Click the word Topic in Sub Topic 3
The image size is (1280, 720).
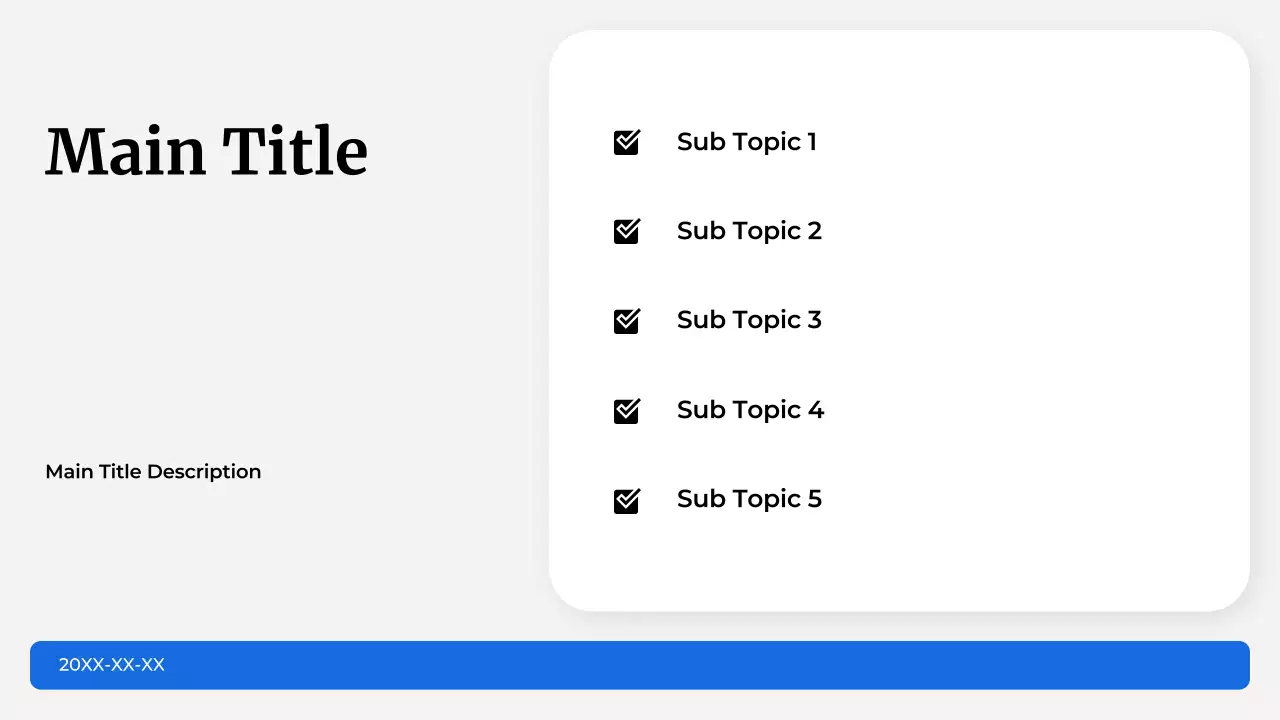tap(767, 320)
